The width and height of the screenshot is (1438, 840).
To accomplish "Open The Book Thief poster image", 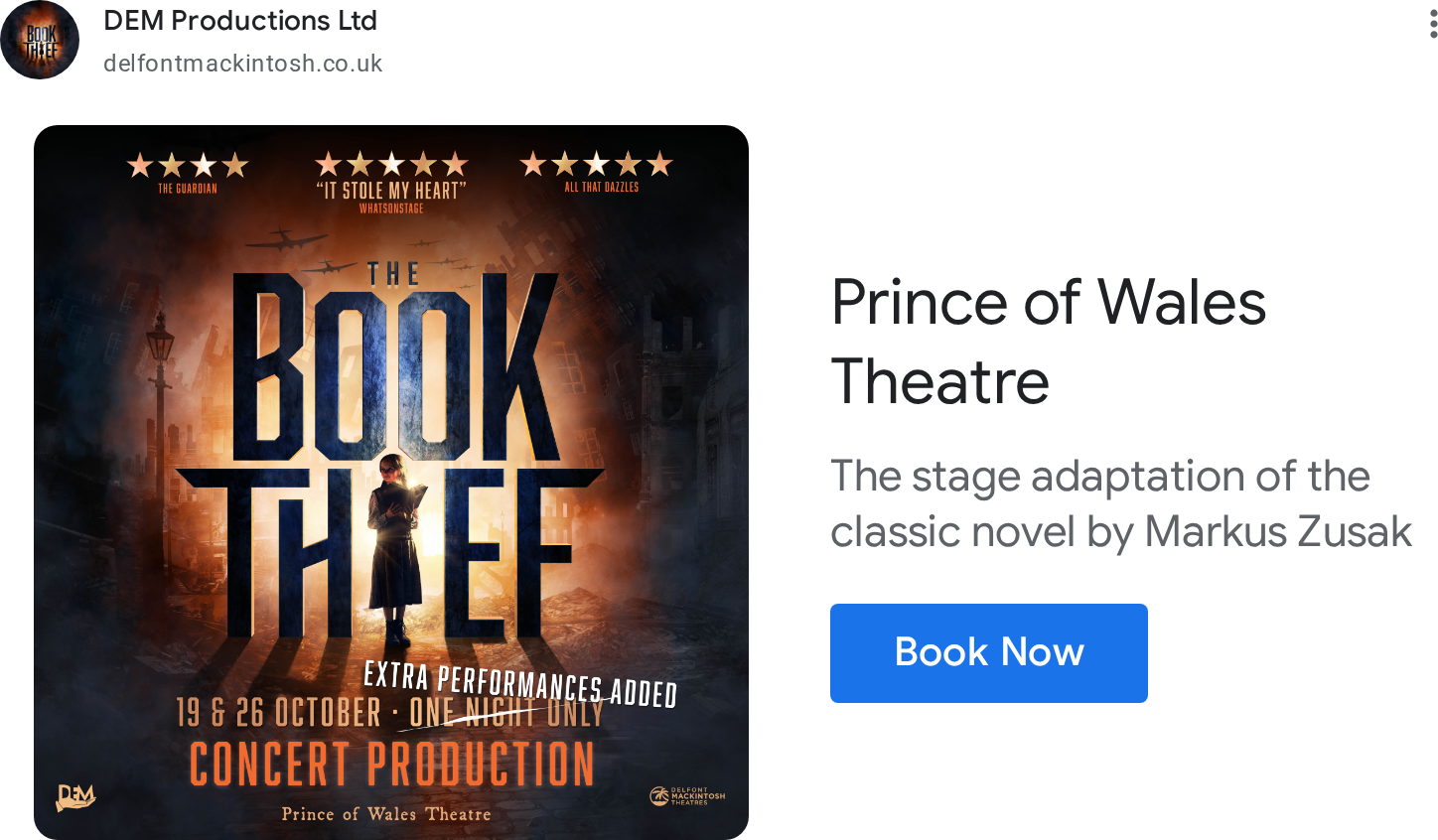I will pyautogui.click(x=391, y=483).
